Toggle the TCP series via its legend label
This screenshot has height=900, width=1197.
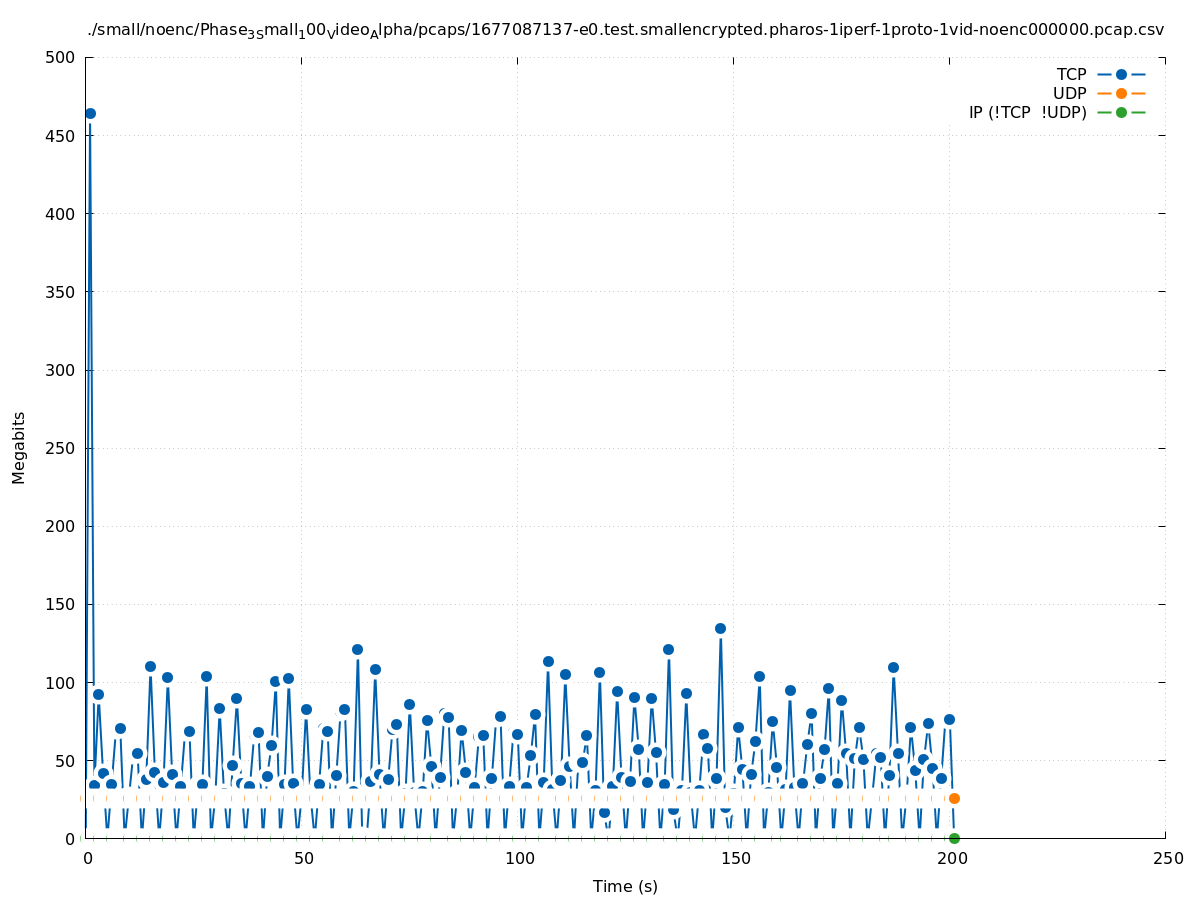pyautogui.click(x=1071, y=74)
